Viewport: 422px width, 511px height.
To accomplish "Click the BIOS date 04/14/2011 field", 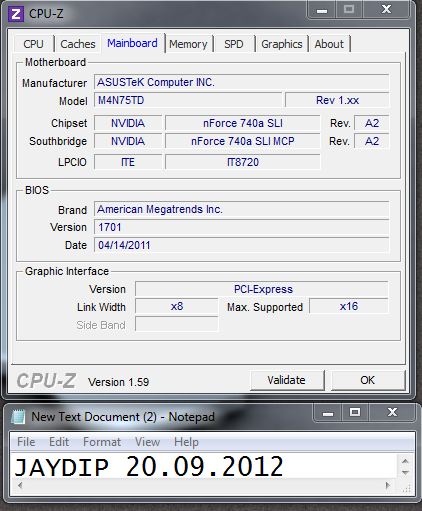I will click(241, 245).
